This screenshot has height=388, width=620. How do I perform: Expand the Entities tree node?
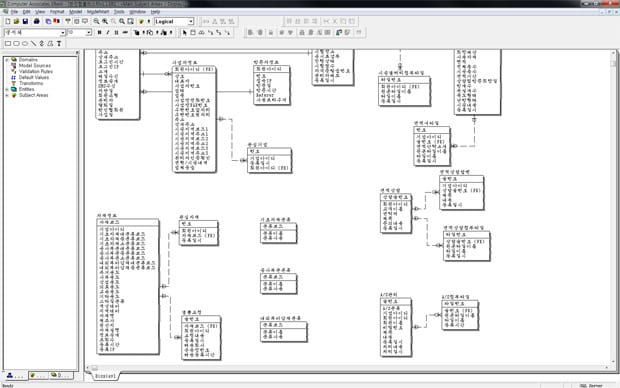pos(7,89)
